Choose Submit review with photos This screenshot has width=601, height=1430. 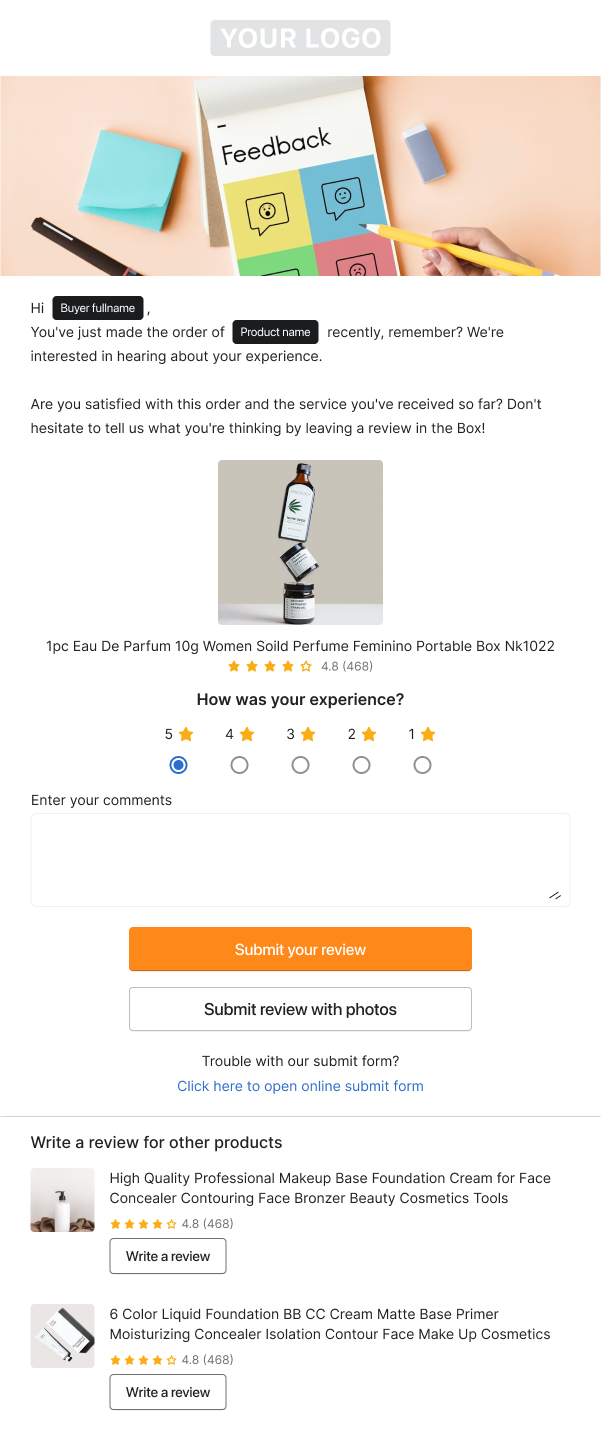pyautogui.click(x=300, y=1009)
